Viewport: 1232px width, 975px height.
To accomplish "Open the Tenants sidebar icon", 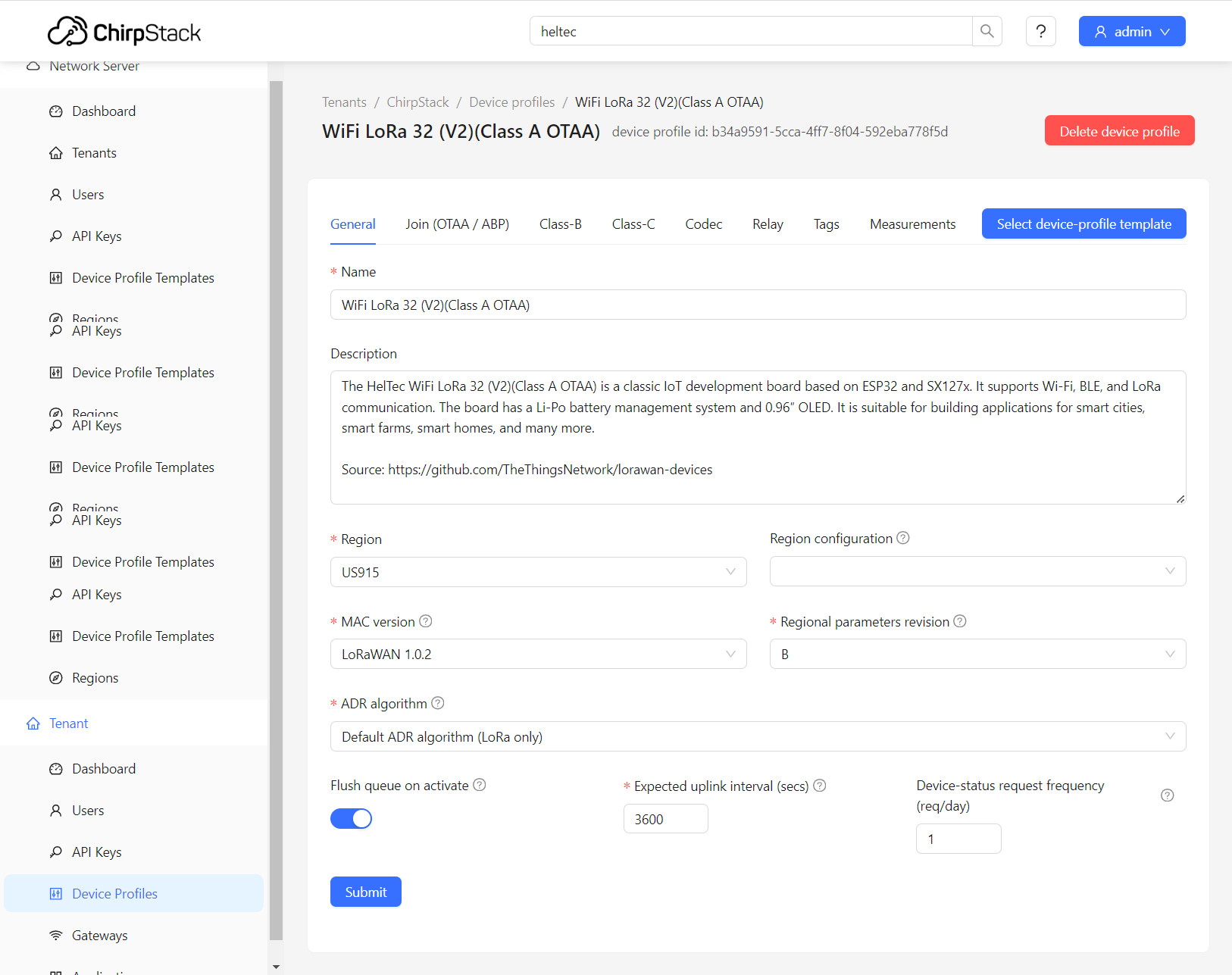I will 56,152.
